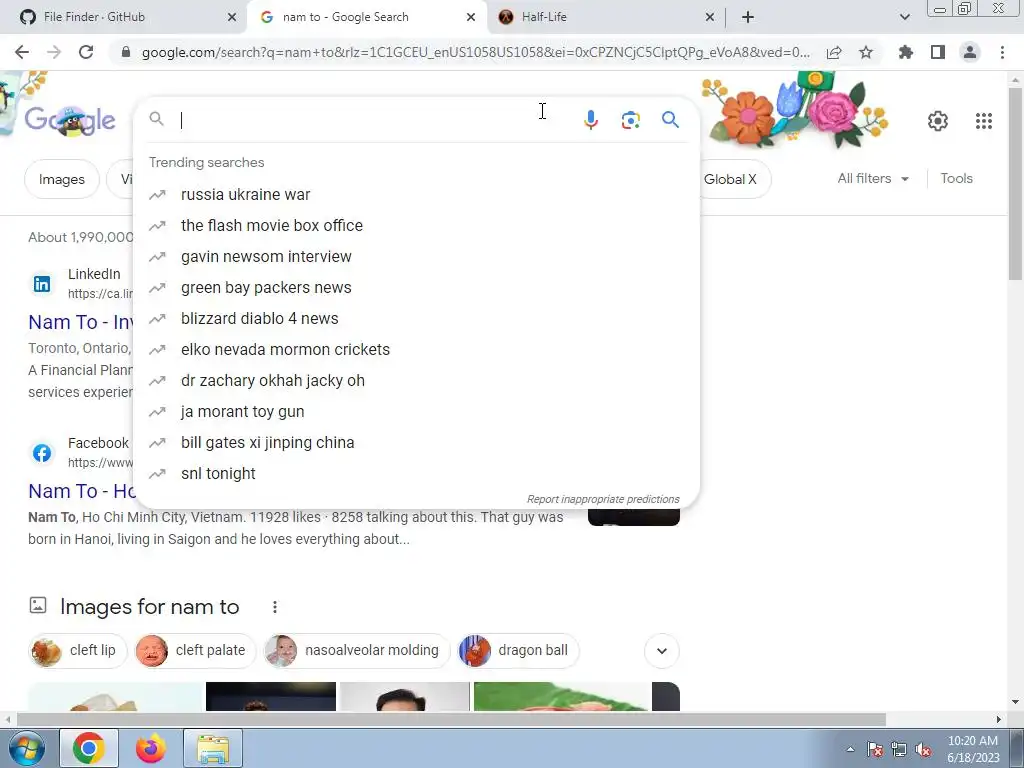Select ja morant toy gun suggestion

click(x=416, y=411)
